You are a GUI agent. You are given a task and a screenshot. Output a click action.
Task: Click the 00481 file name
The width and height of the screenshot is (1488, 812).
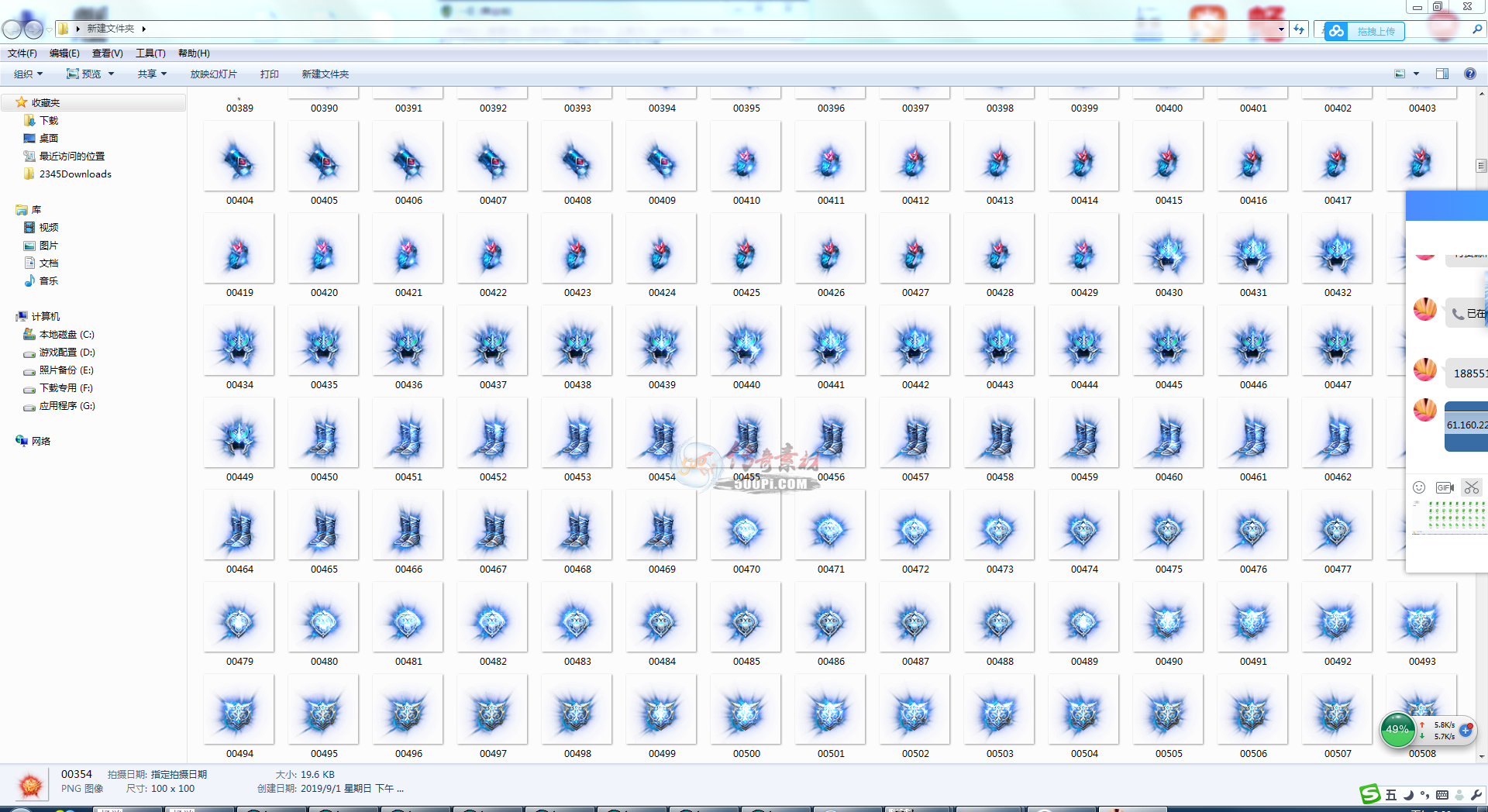408,662
